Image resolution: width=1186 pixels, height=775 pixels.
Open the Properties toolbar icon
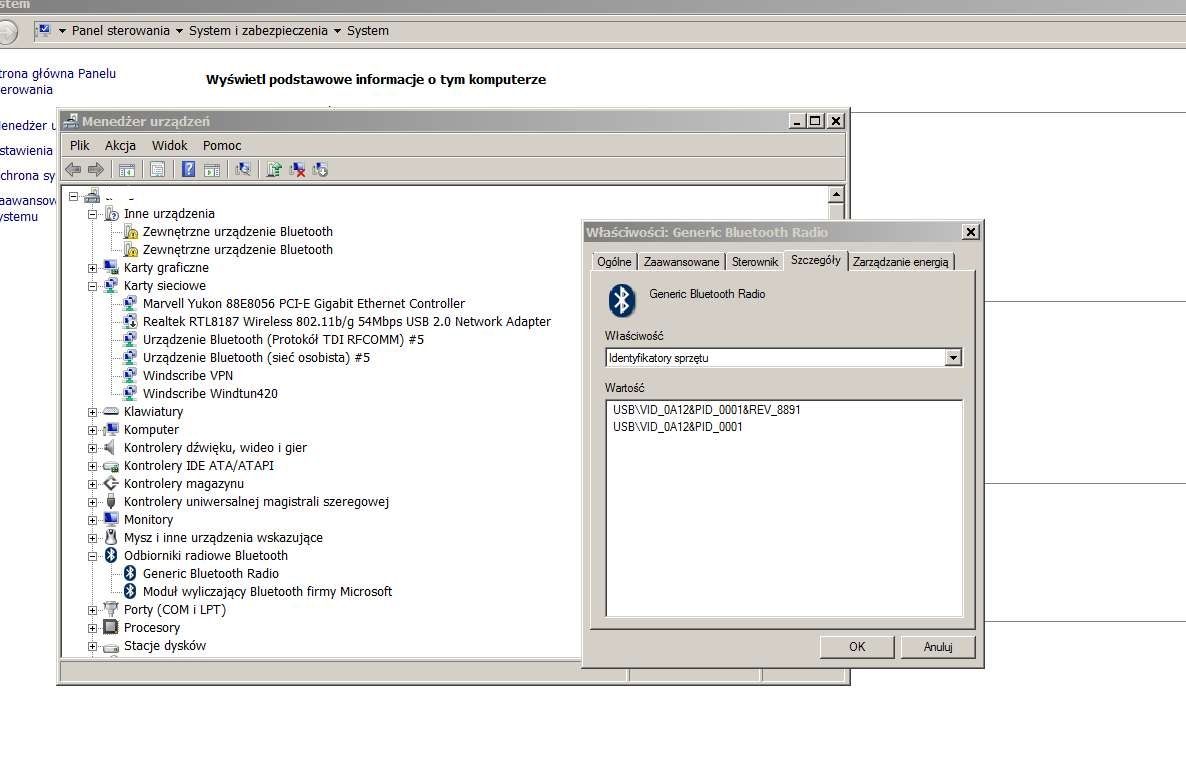(157, 169)
